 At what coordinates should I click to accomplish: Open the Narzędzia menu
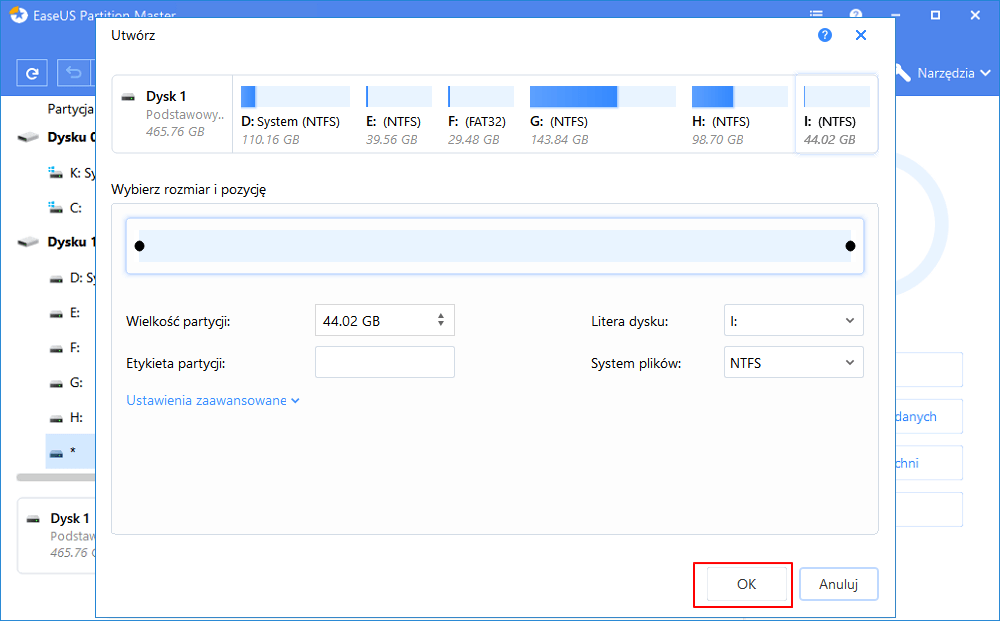[x=953, y=73]
